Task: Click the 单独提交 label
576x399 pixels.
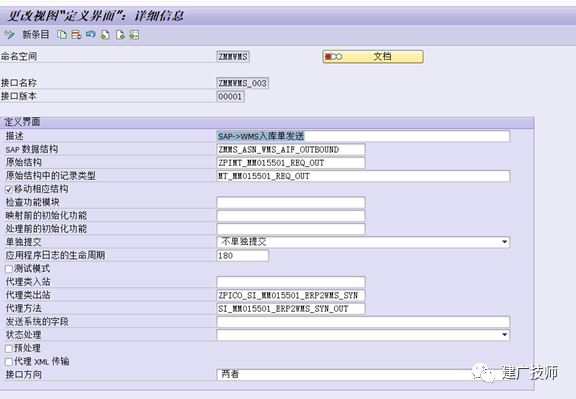Action: [x=24, y=242]
